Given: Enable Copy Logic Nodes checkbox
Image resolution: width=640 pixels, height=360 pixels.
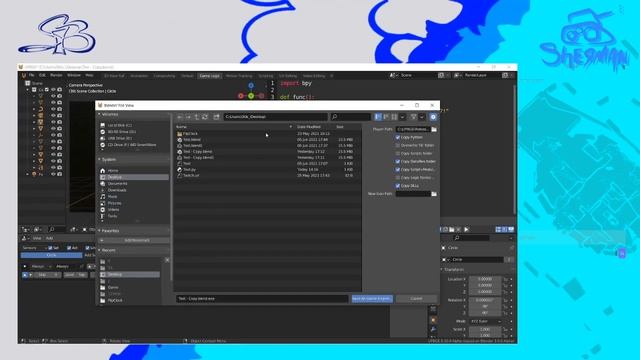Looking at the screenshot, I should coord(398,178).
